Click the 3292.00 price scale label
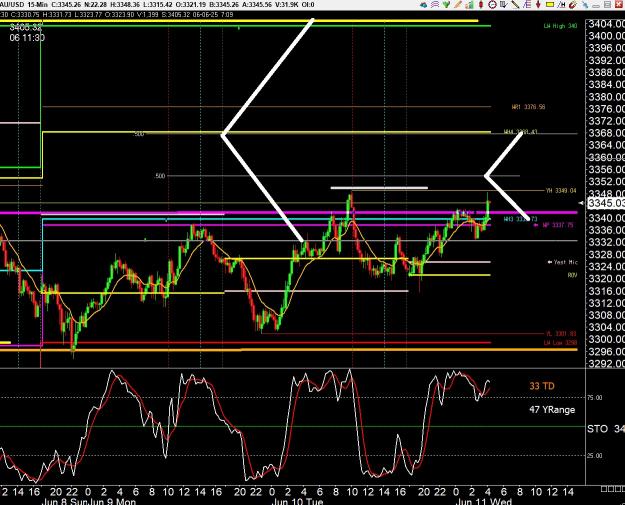 tap(606, 363)
